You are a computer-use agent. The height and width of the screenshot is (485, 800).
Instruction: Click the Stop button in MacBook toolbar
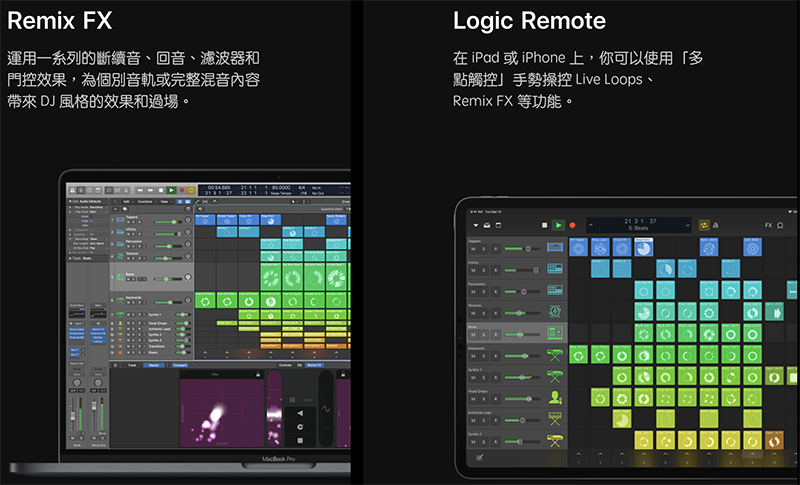tap(161, 190)
